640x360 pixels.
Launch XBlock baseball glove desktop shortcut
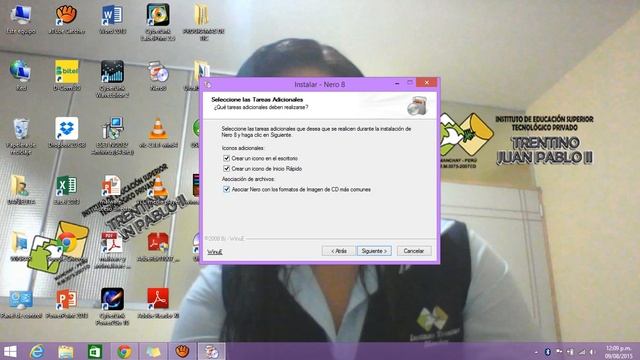click(67, 19)
